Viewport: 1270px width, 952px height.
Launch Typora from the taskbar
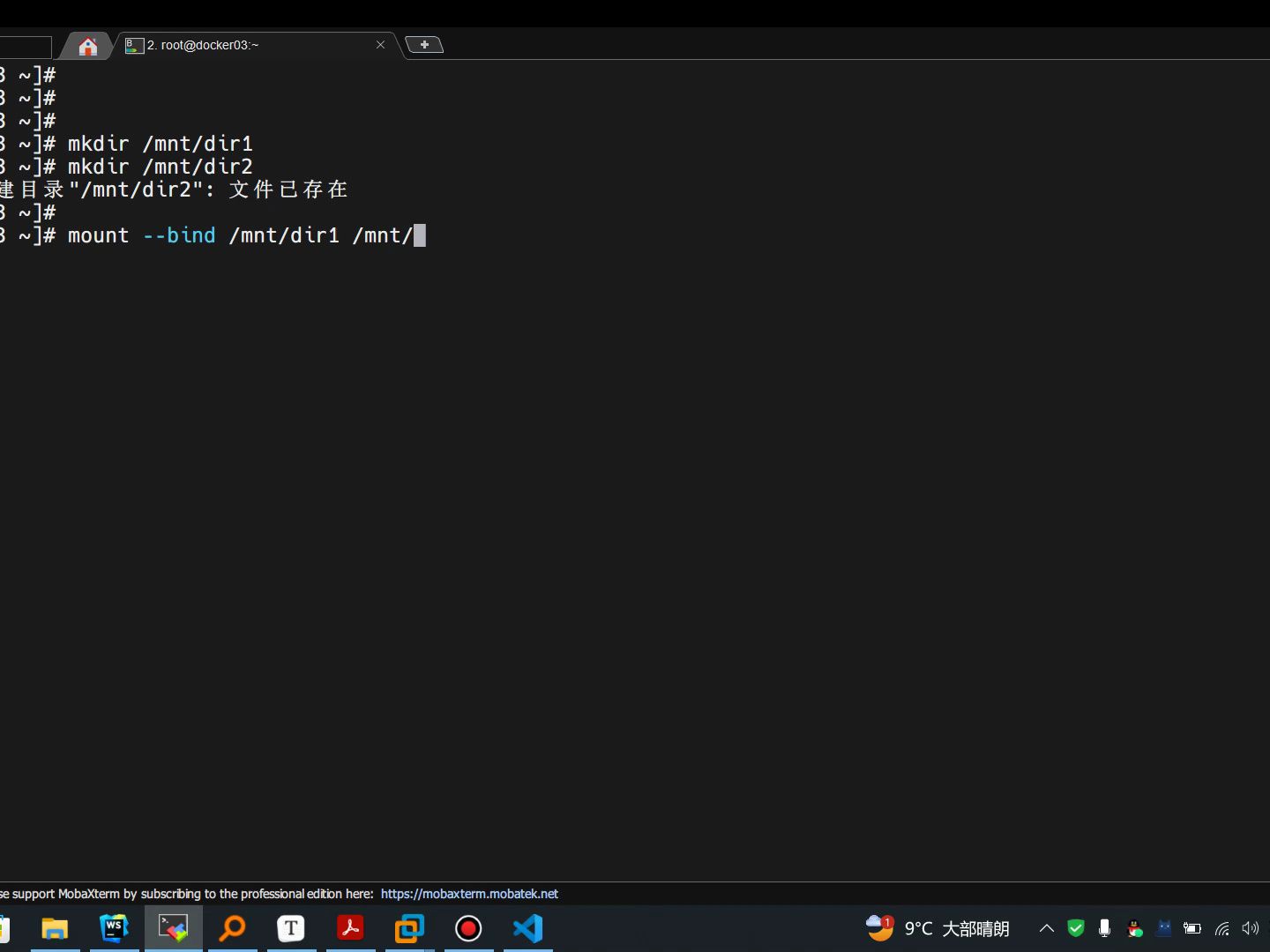(x=291, y=928)
